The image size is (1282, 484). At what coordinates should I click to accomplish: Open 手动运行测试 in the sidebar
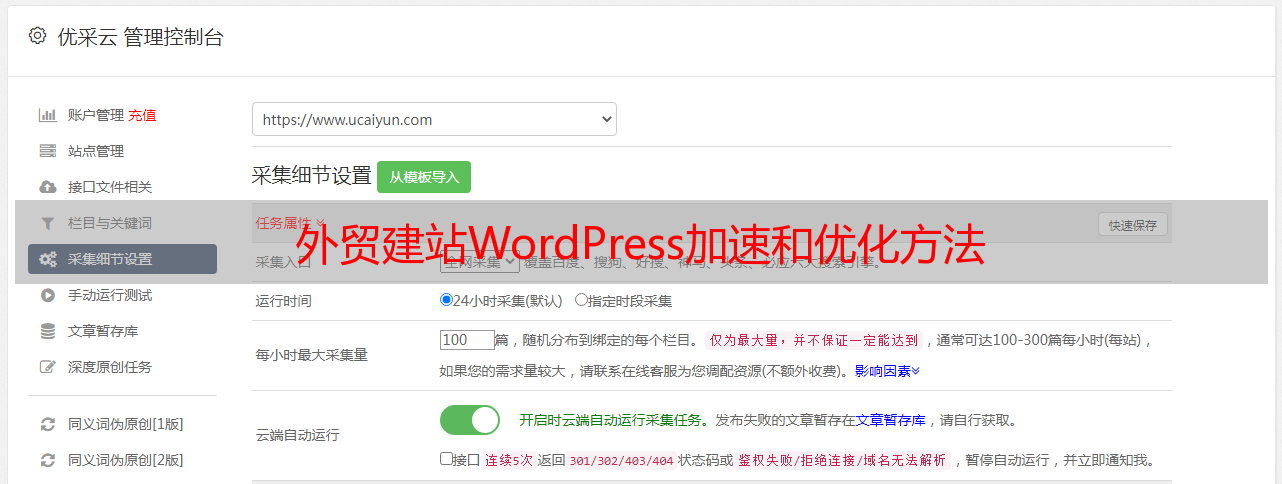coord(110,295)
